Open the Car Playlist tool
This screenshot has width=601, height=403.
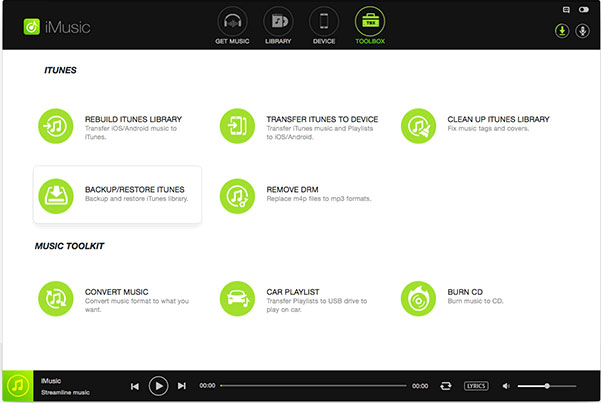click(236, 295)
